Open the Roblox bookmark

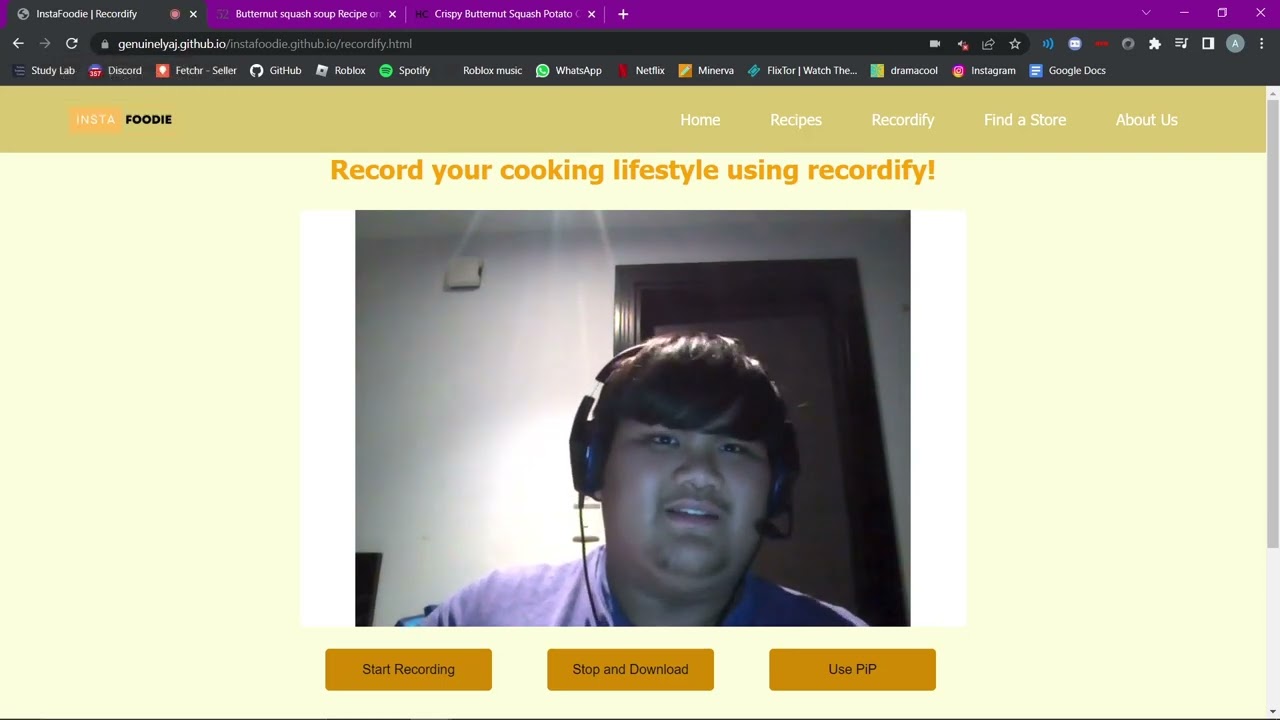(340, 71)
